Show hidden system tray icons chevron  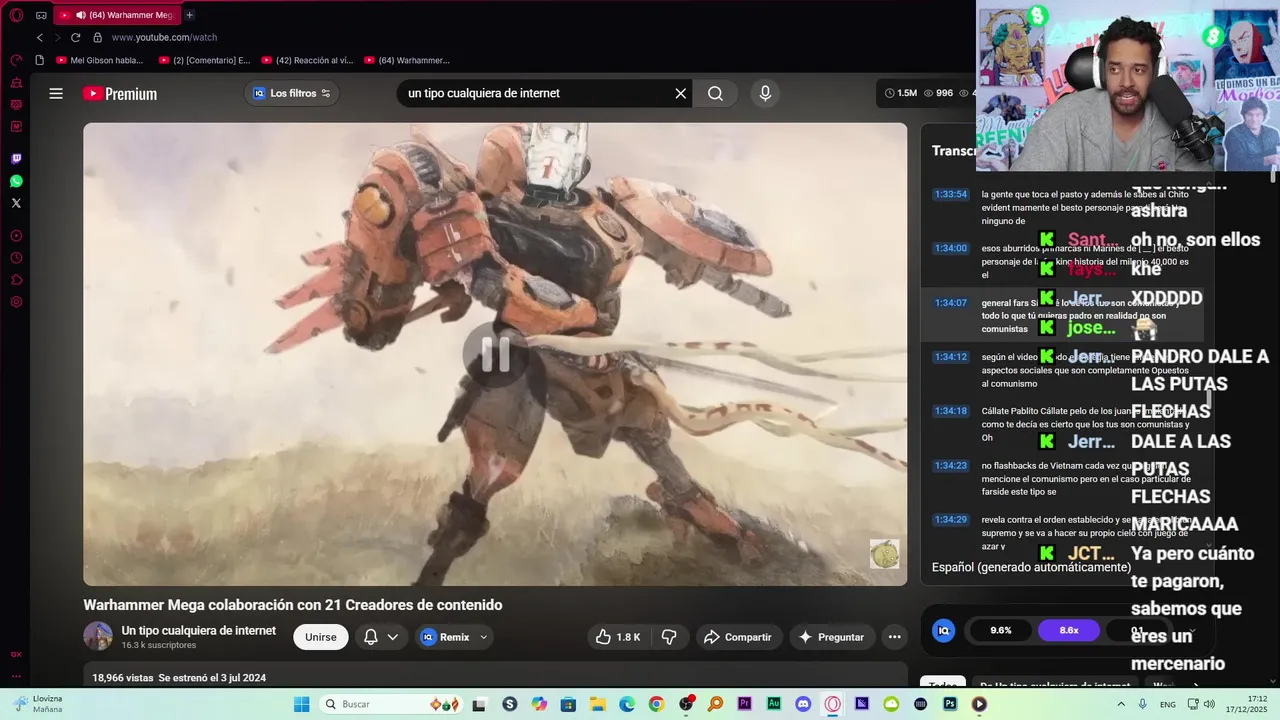click(1122, 704)
